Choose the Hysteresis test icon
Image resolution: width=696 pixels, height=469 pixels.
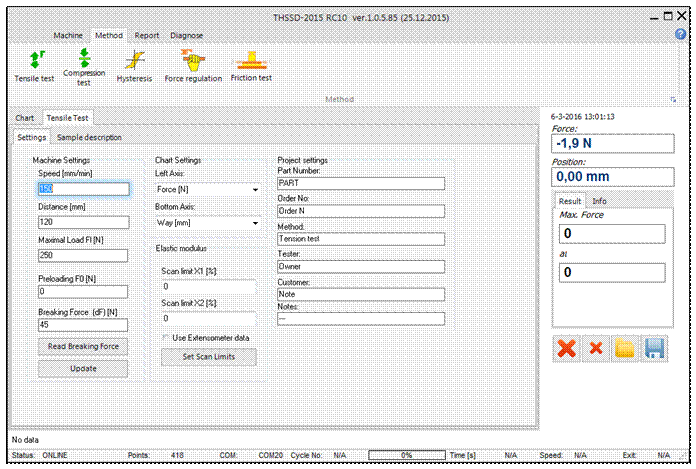(134, 67)
